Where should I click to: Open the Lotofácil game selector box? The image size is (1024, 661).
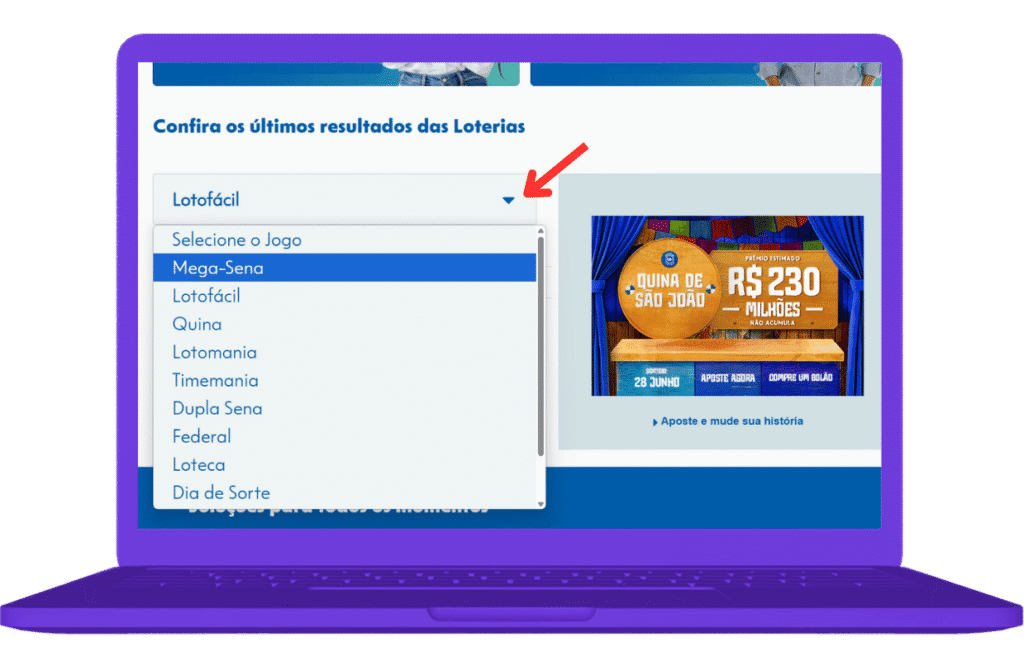[344, 199]
